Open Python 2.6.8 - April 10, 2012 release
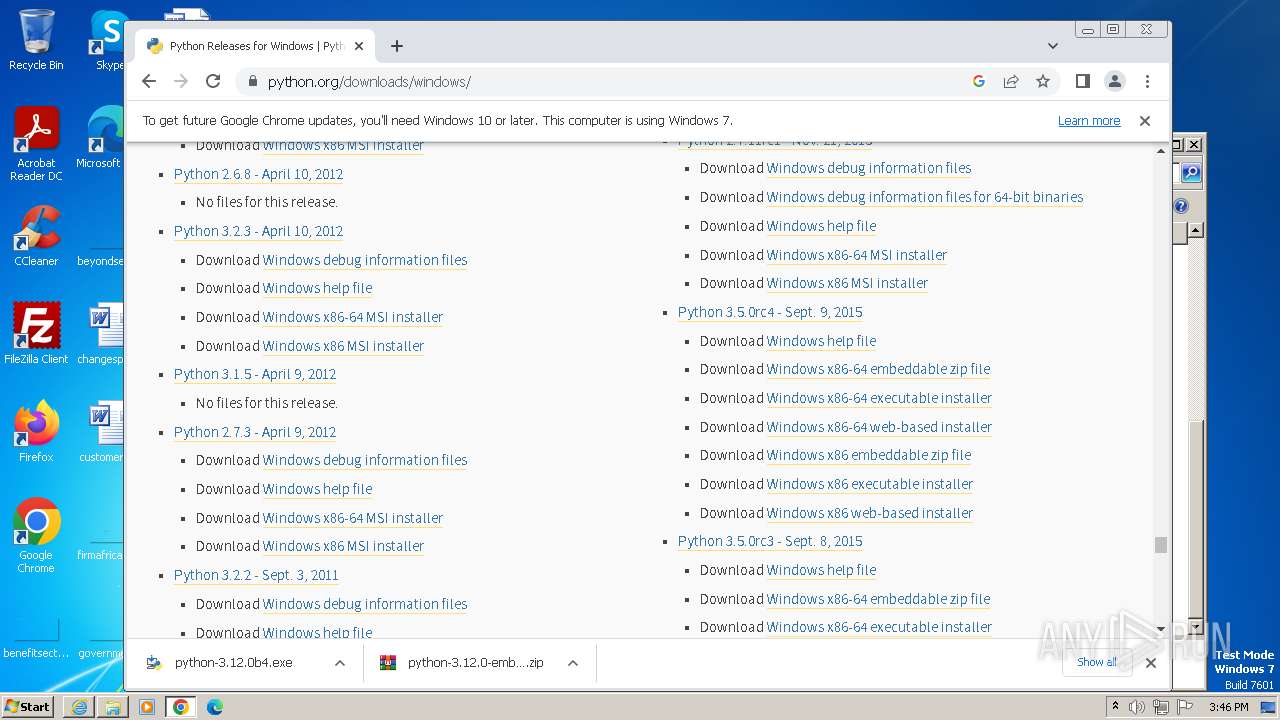This screenshot has height=720, width=1280. pyautogui.click(x=258, y=174)
